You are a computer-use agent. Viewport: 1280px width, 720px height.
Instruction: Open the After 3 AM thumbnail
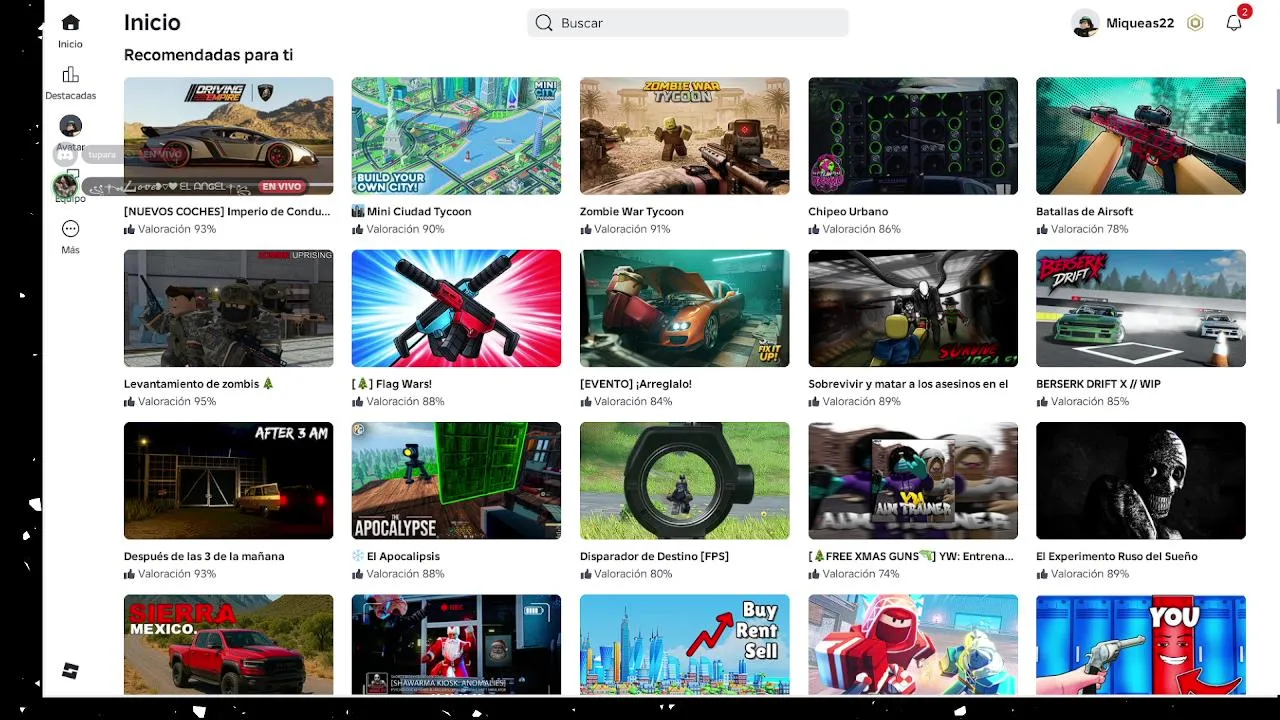pyautogui.click(x=229, y=481)
